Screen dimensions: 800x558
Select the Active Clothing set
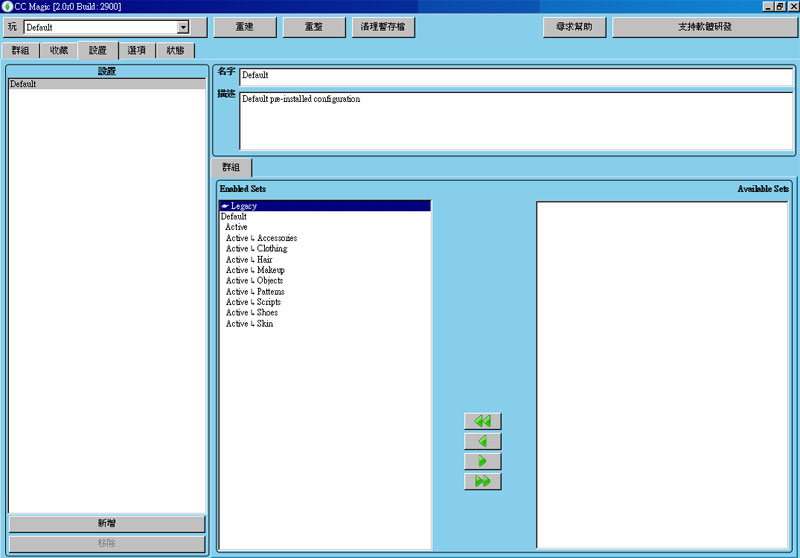(325, 249)
